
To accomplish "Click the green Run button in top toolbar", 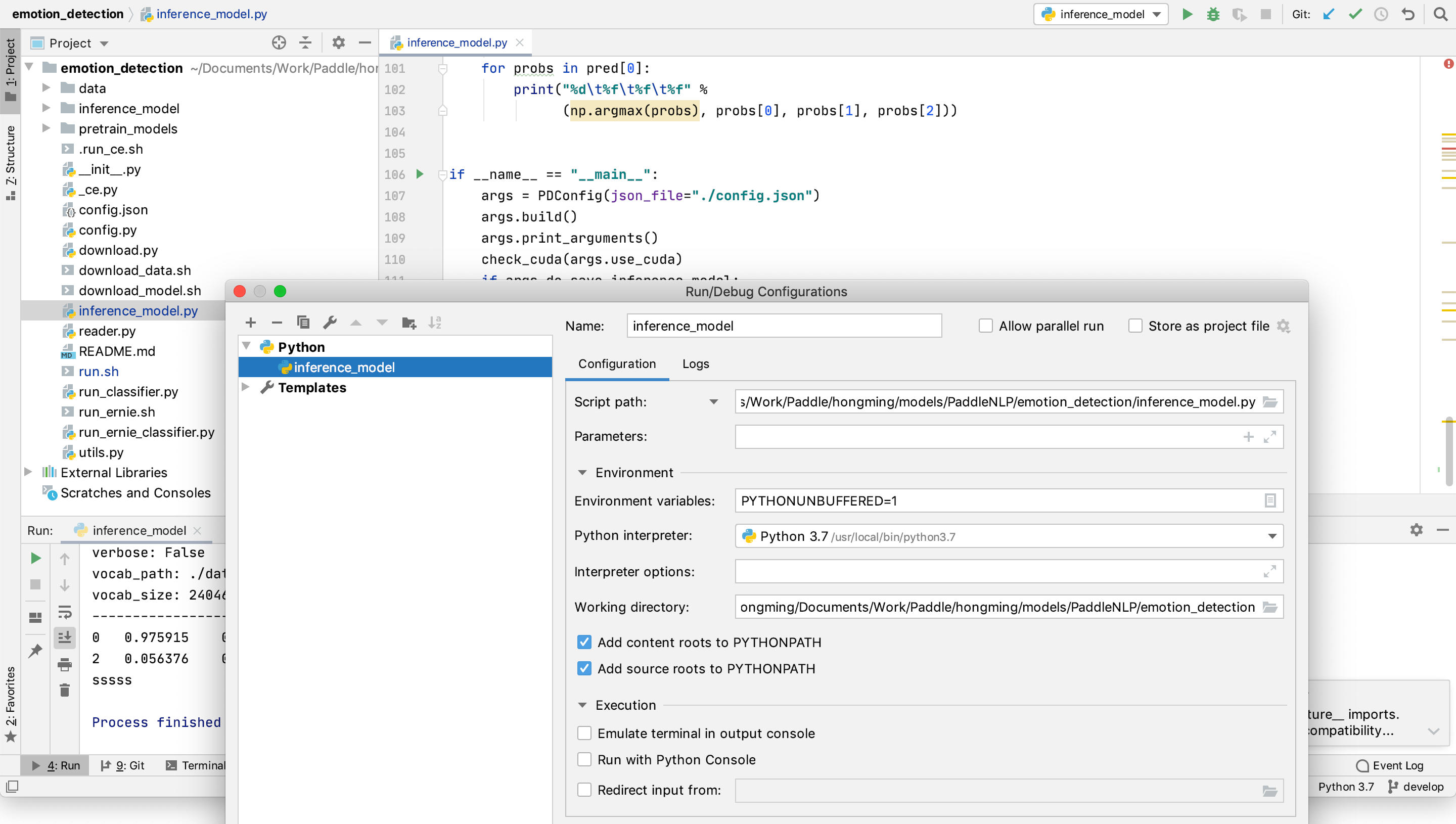I will (x=1187, y=14).
